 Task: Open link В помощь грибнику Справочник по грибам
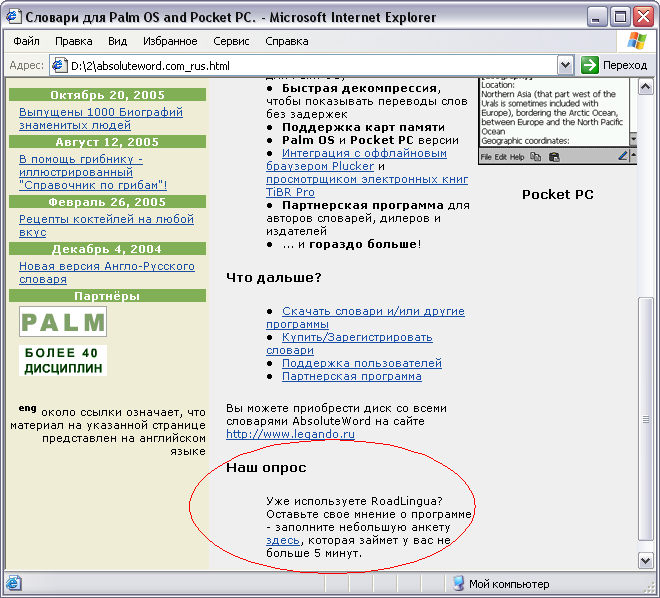coord(93,172)
